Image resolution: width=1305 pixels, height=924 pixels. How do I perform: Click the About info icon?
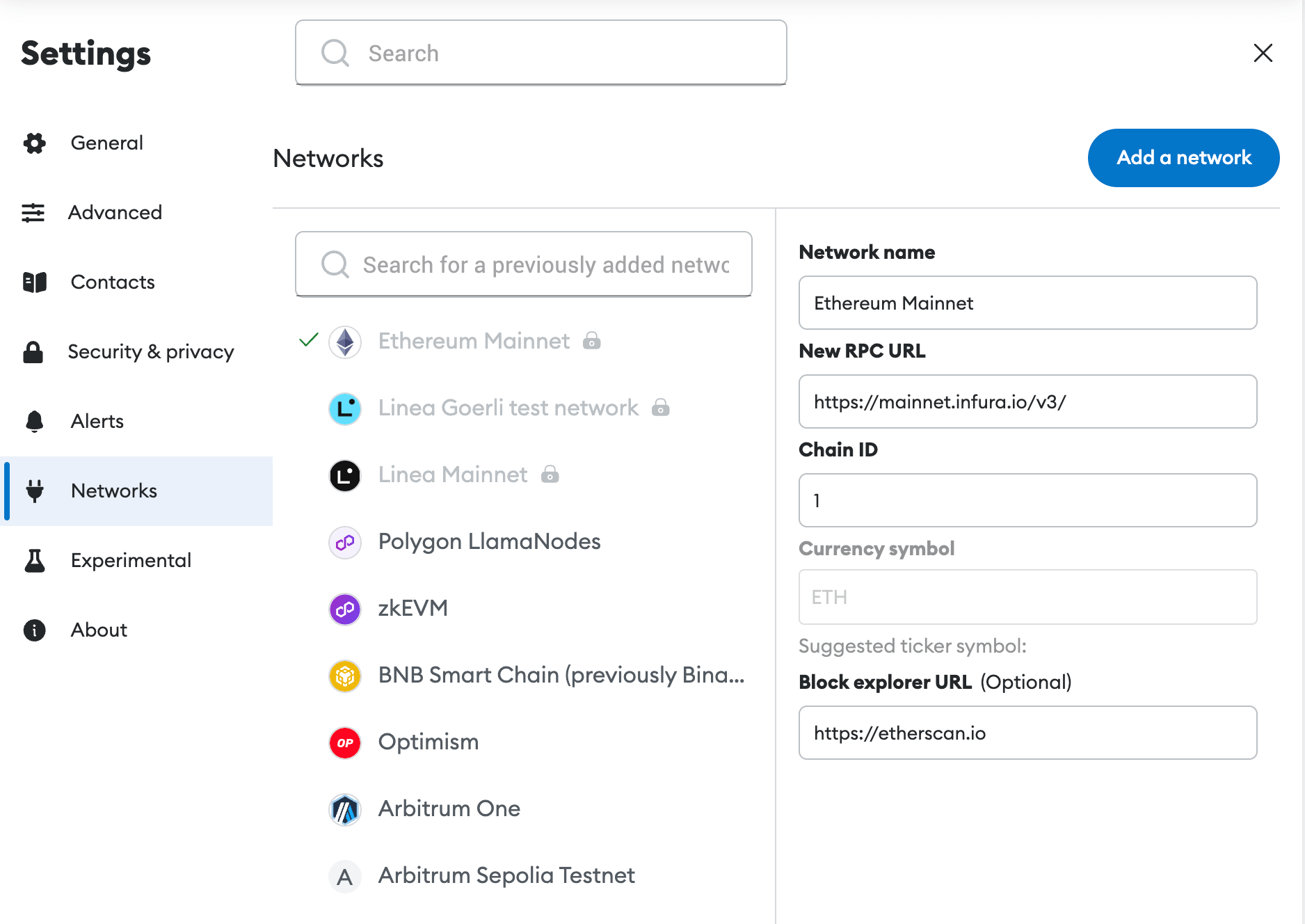click(34, 630)
